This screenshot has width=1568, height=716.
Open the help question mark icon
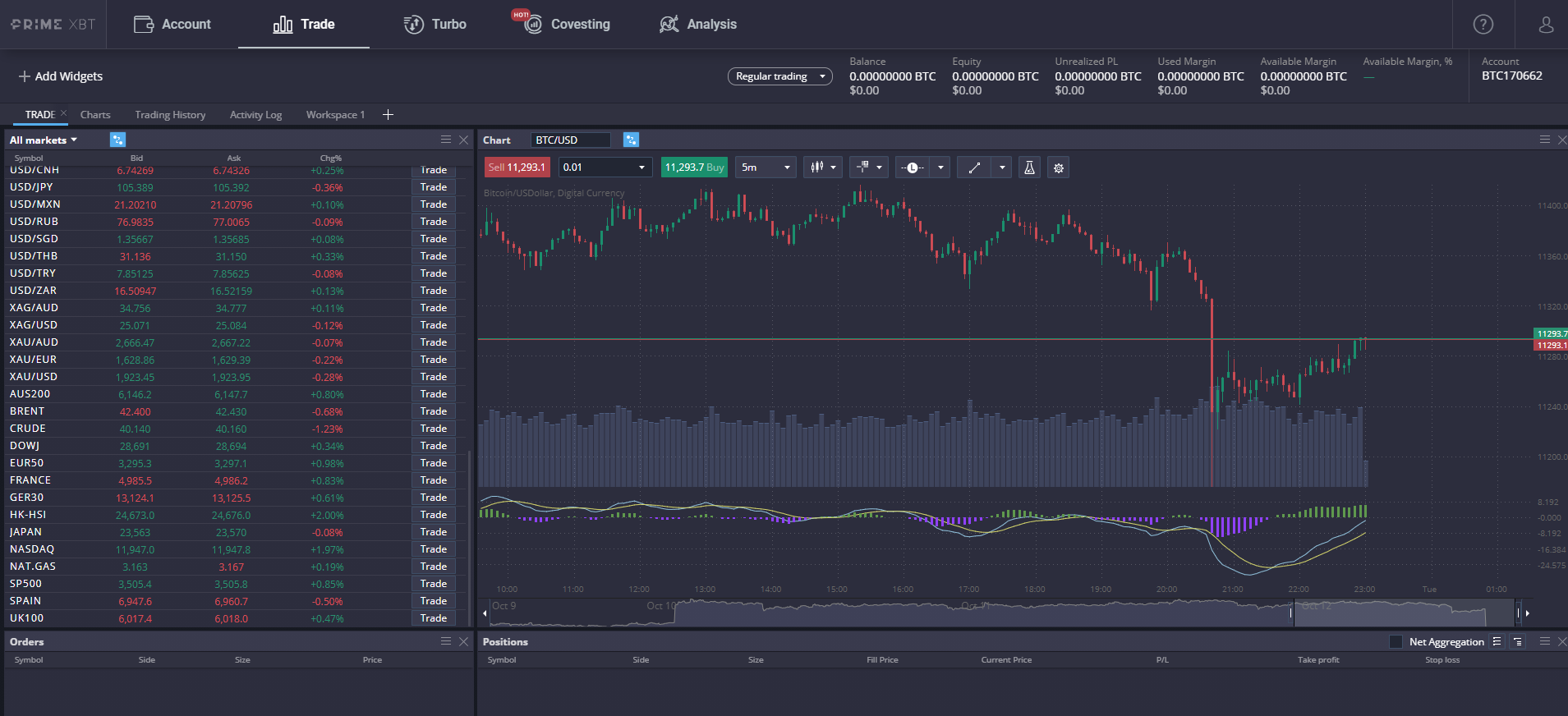1483,25
